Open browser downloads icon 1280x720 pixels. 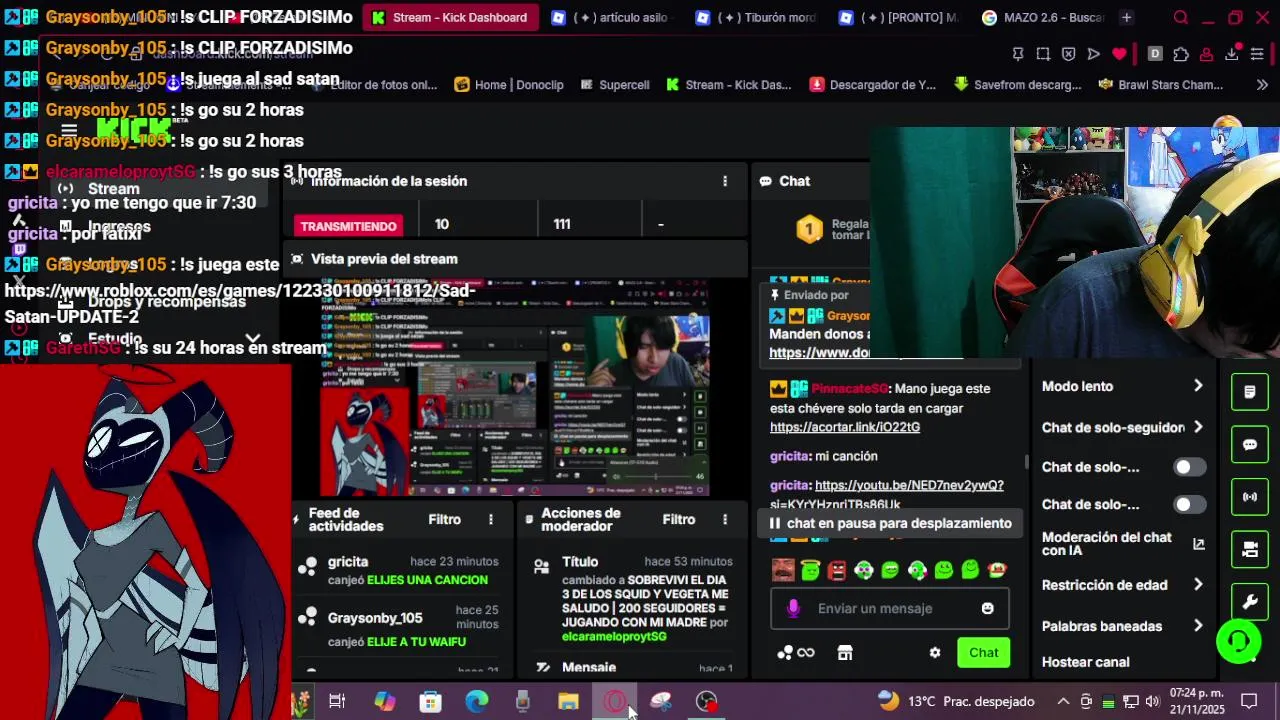[1232, 54]
